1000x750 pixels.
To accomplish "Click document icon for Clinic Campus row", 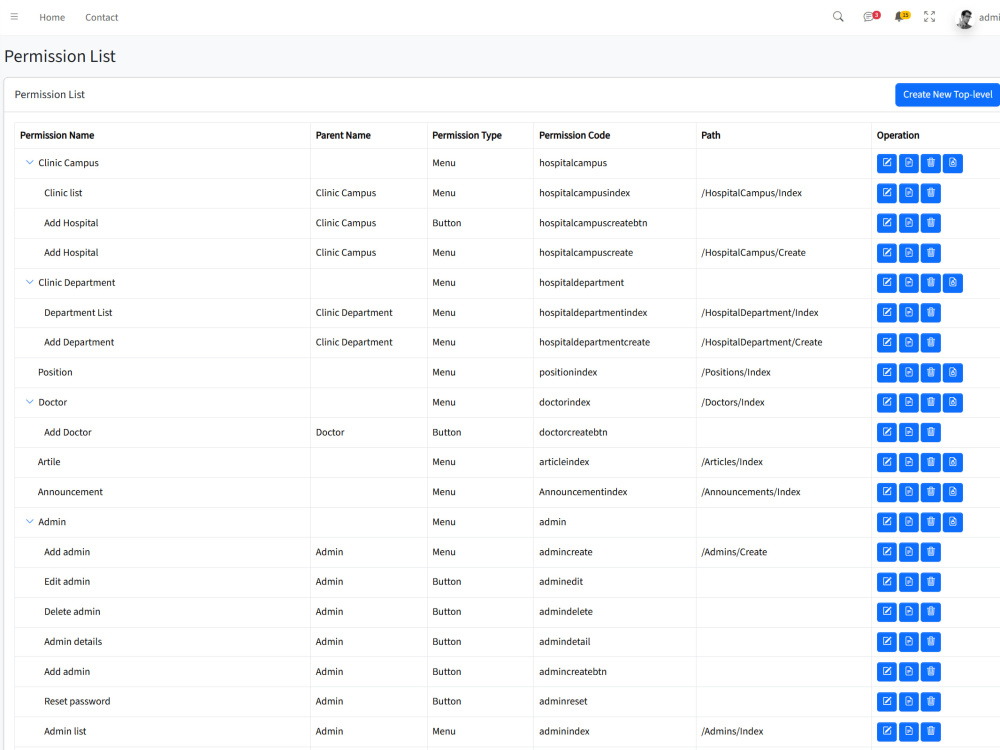I will [909, 163].
